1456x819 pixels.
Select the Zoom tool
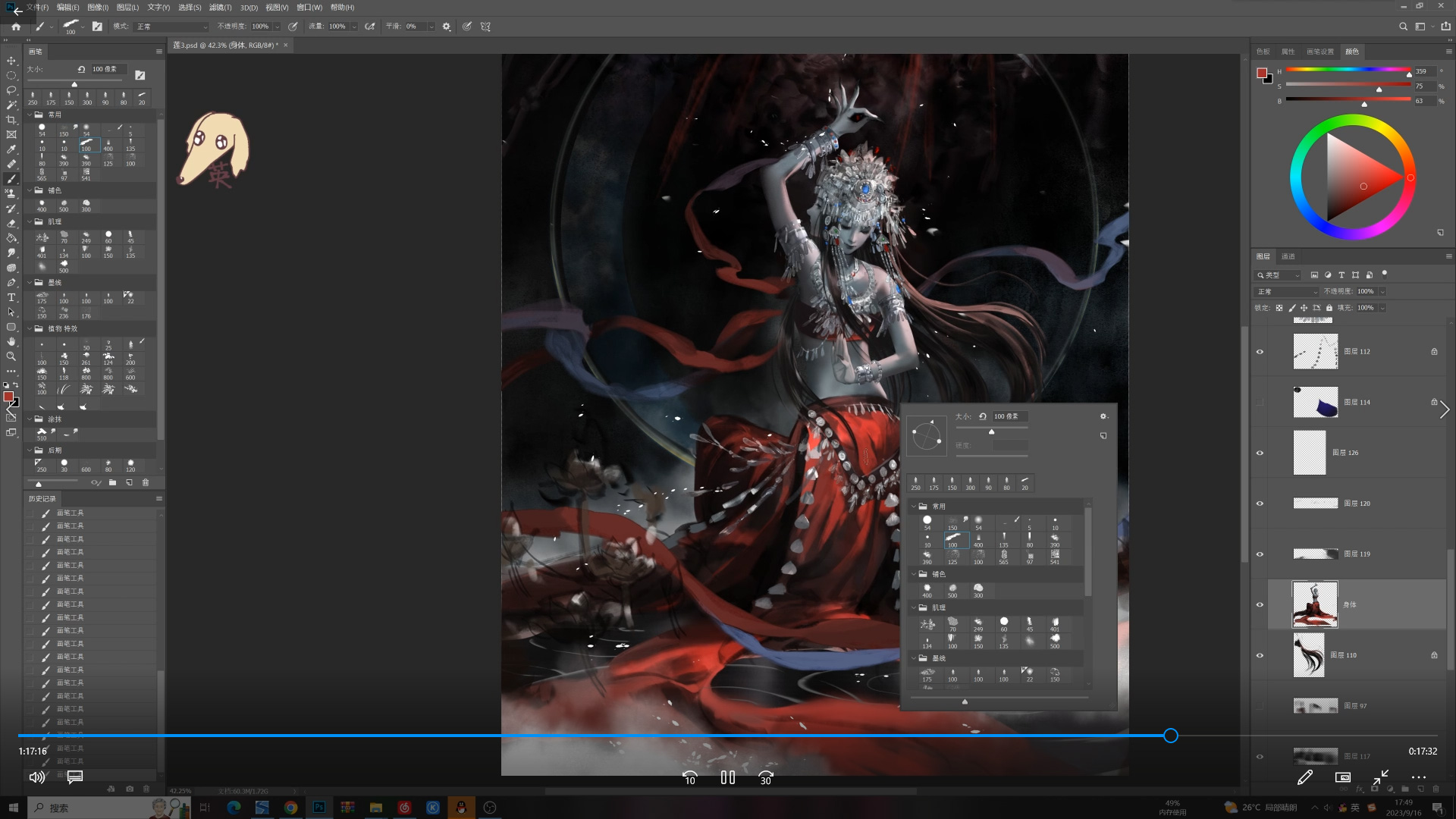click(11, 356)
